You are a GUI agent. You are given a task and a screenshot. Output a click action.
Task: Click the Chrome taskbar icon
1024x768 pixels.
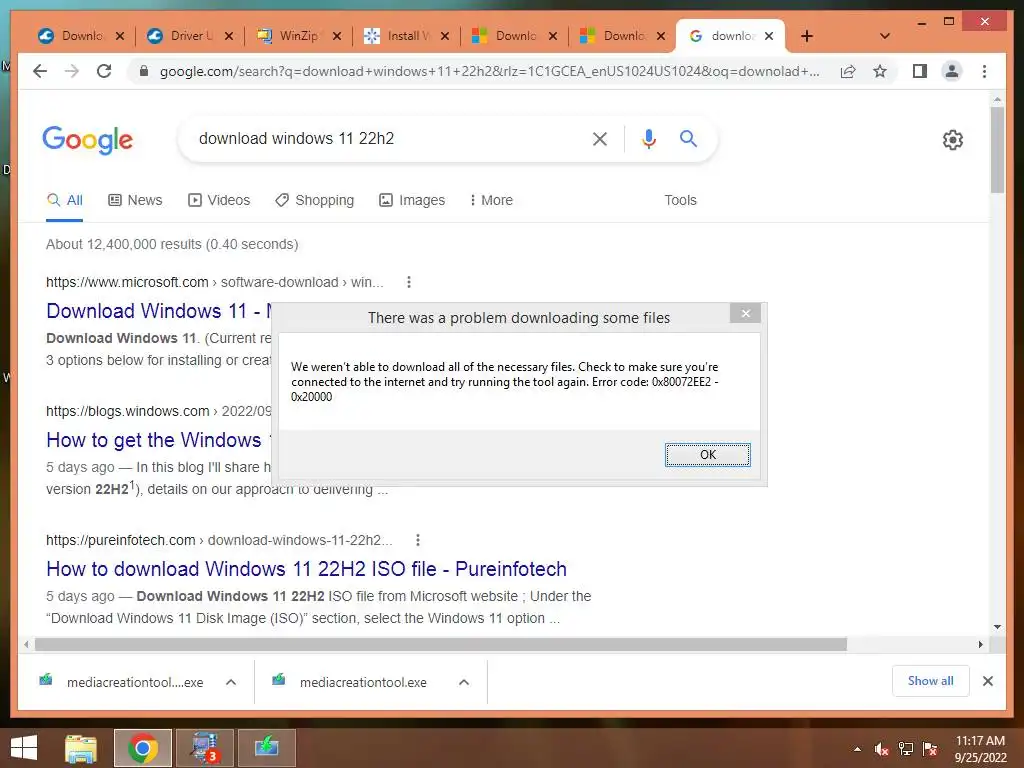[x=143, y=748]
